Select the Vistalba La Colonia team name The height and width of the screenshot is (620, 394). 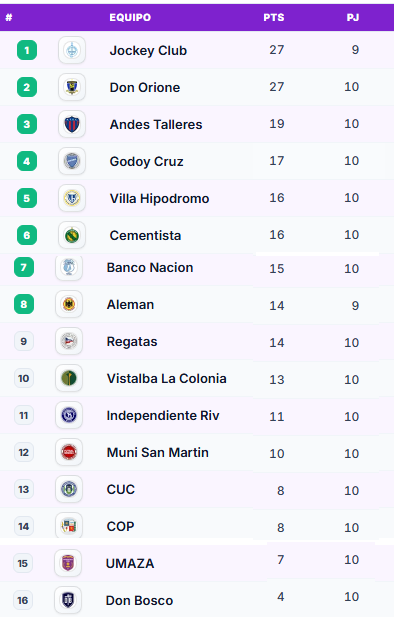tap(167, 378)
